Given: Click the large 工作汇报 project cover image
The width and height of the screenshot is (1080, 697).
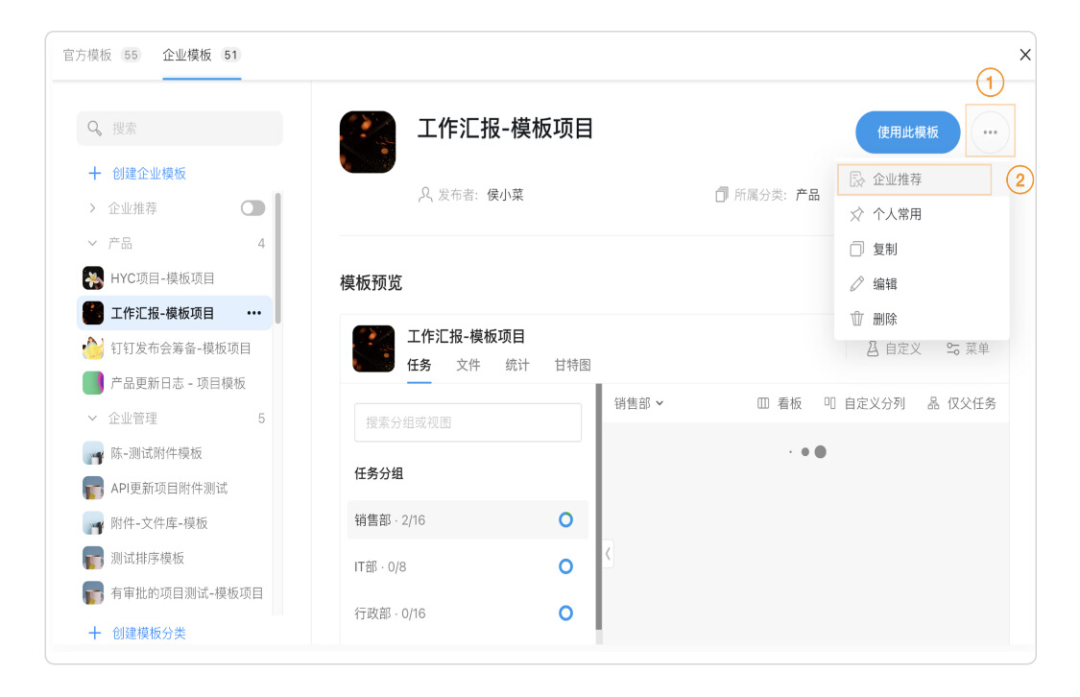Looking at the screenshot, I should click(x=368, y=142).
